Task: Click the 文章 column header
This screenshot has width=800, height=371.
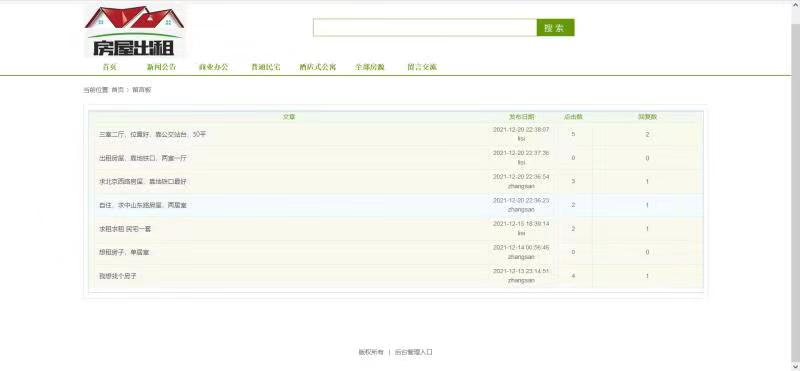Action: (x=289, y=117)
